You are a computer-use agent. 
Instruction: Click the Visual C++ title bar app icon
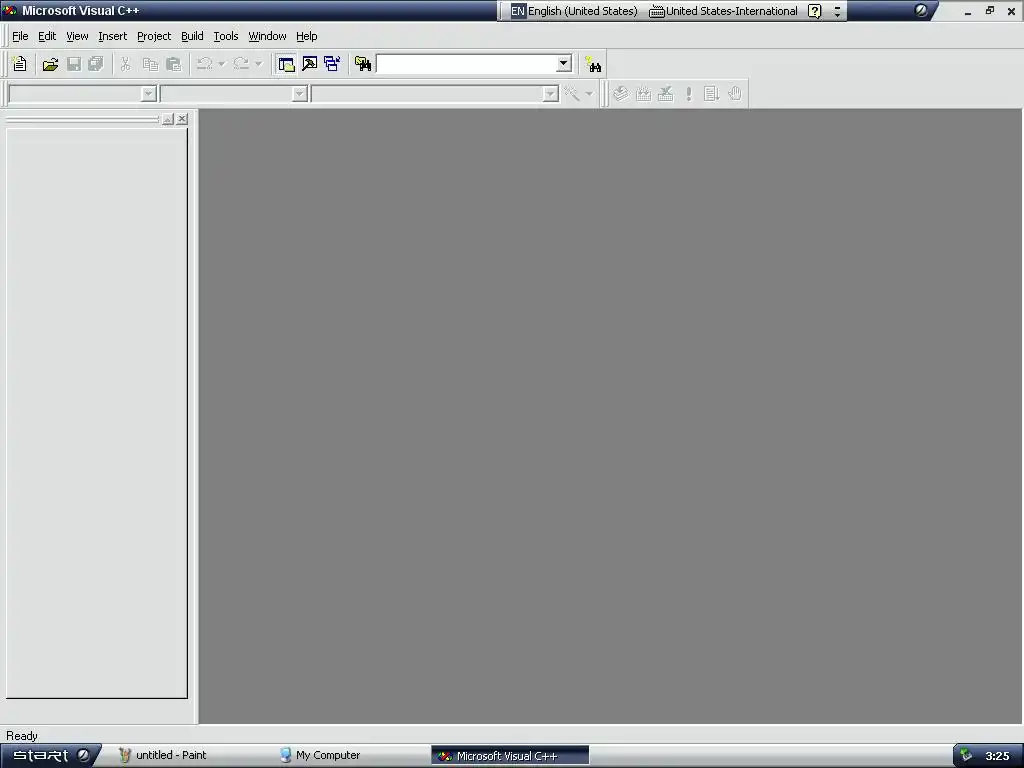10,10
